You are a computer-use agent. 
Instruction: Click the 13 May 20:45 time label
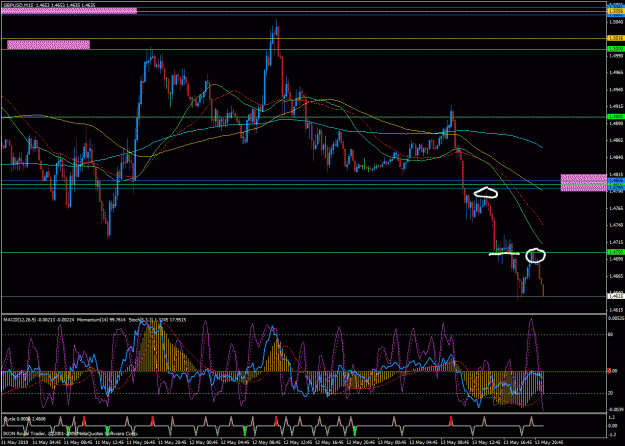pos(547,442)
